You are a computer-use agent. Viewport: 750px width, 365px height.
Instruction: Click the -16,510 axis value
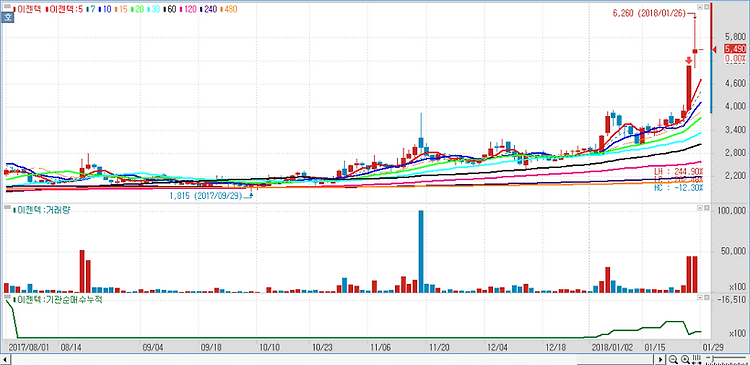(x=733, y=299)
